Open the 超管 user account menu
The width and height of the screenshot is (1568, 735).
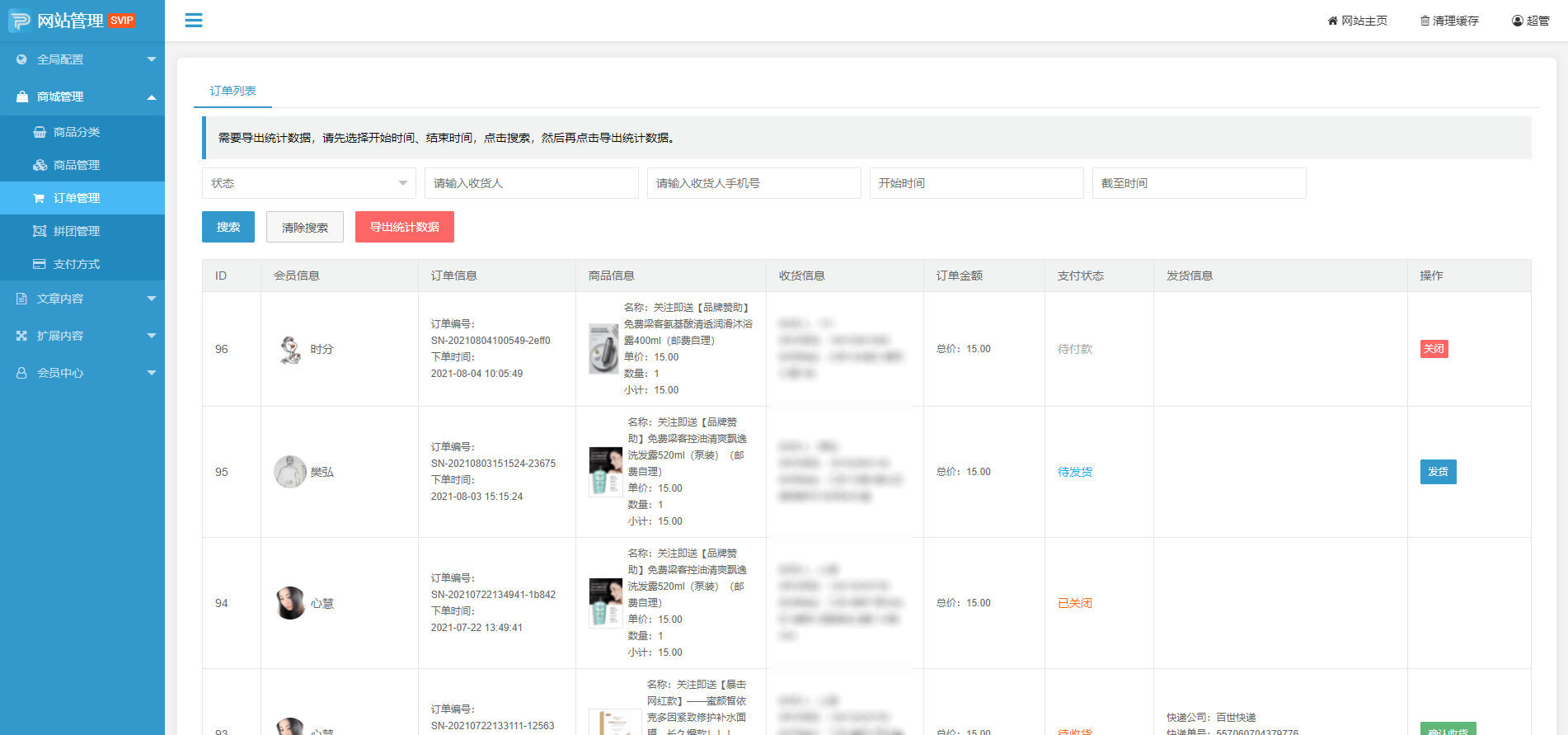(x=1530, y=21)
